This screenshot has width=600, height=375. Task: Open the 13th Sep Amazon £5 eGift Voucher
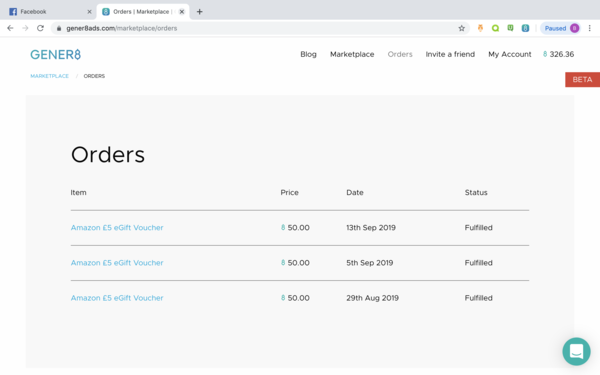[117, 228]
